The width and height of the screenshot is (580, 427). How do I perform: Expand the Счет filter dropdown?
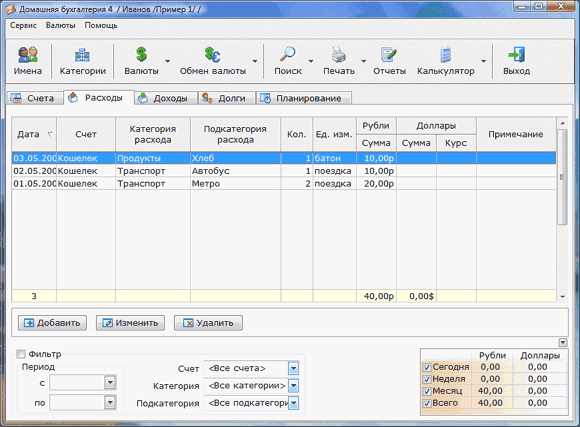293,368
